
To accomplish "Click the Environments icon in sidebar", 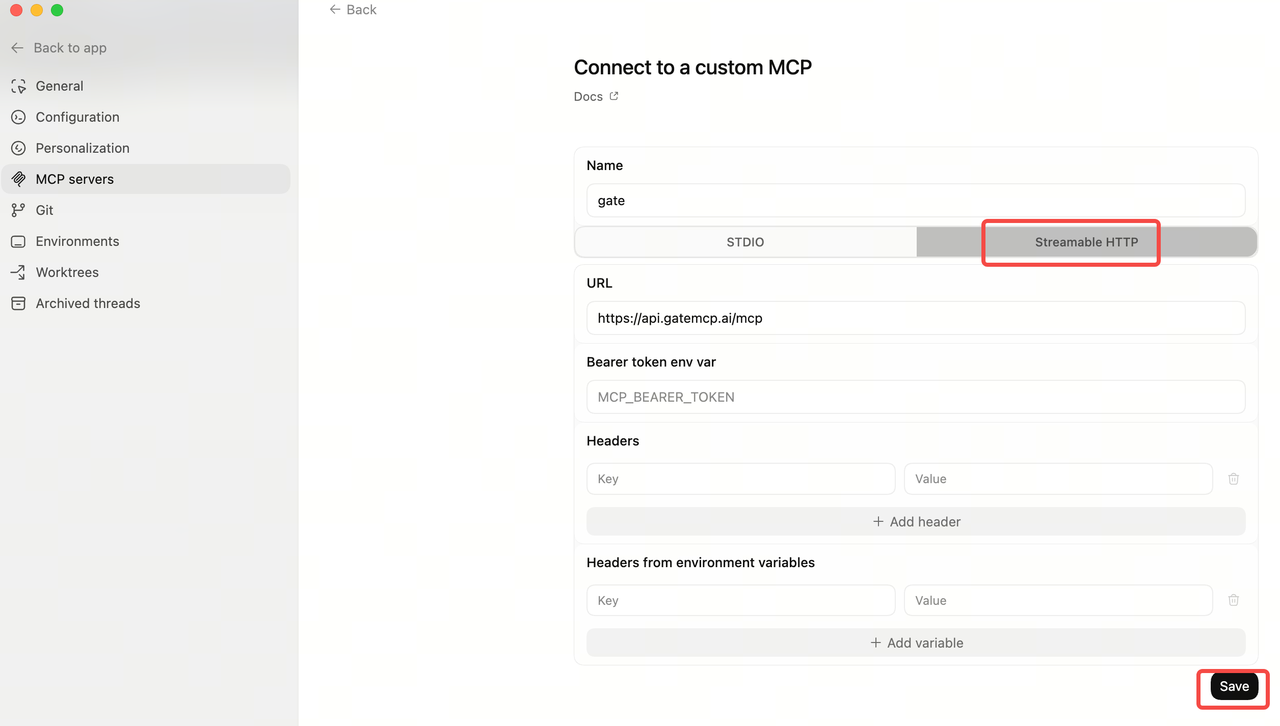I will tap(18, 241).
